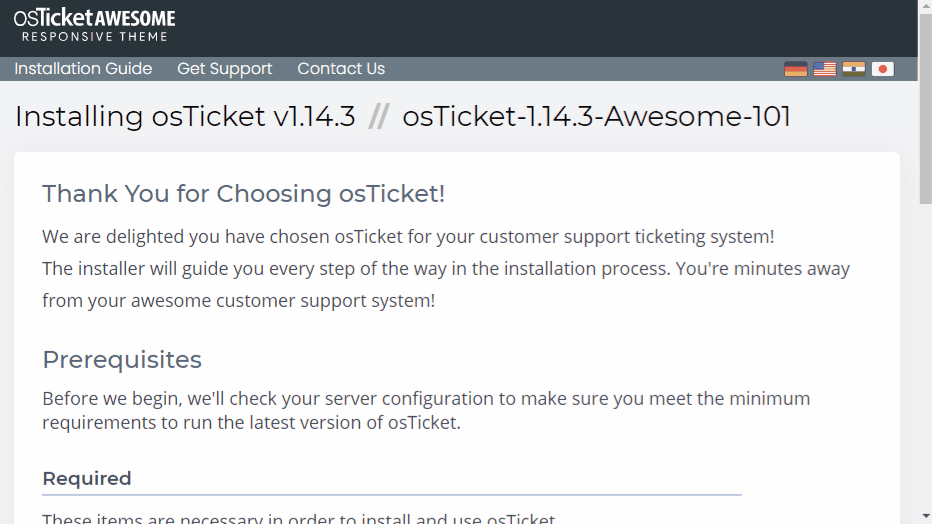The height and width of the screenshot is (524, 932).
Task: Go to Get Support
Action: click(x=225, y=69)
